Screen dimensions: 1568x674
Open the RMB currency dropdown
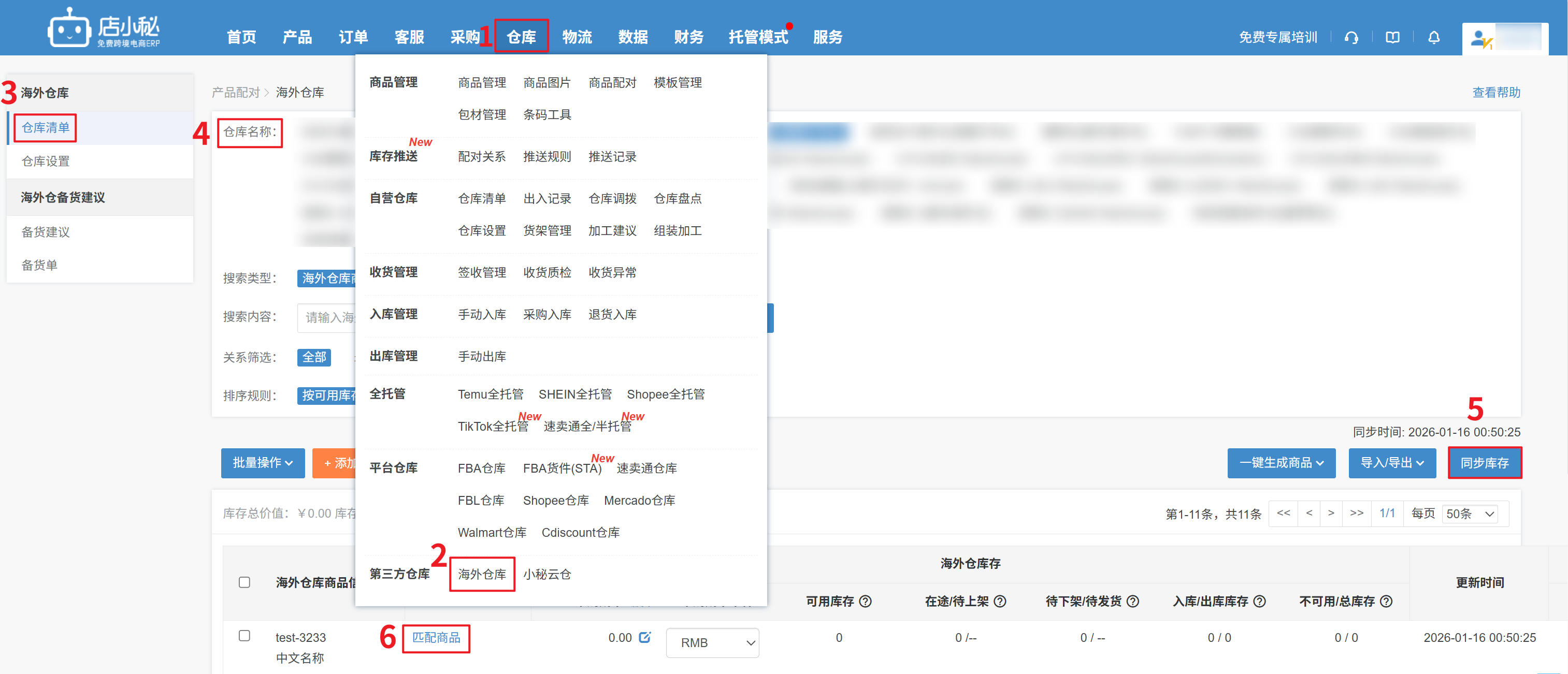click(x=712, y=642)
